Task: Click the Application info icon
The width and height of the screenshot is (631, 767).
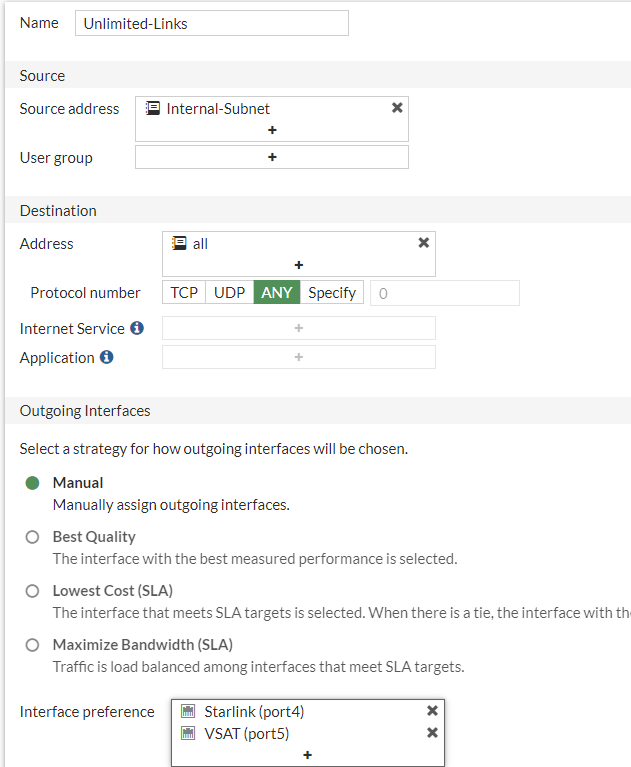Action: coord(107,357)
